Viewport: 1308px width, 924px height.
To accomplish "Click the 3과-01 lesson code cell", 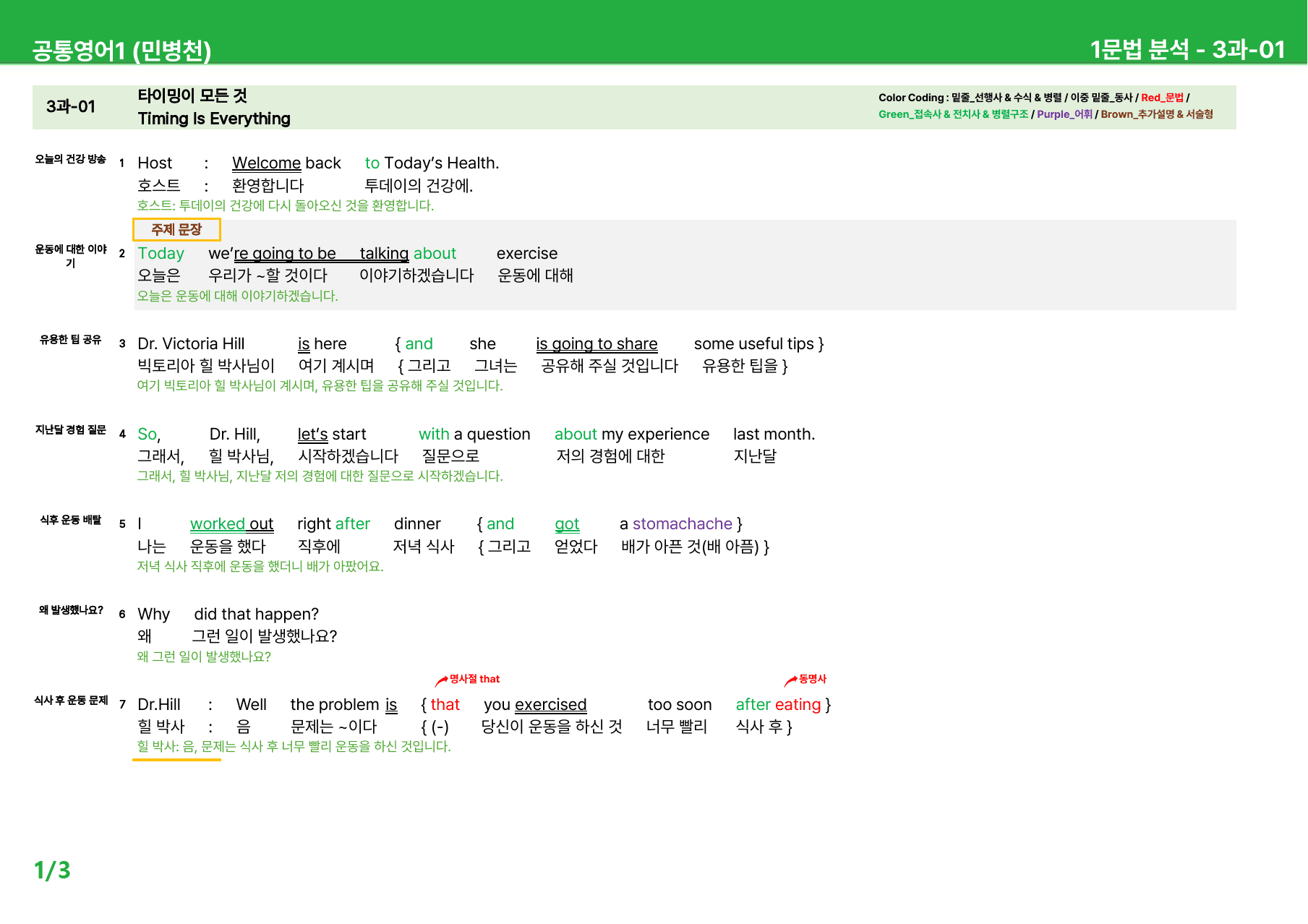I will [x=71, y=107].
